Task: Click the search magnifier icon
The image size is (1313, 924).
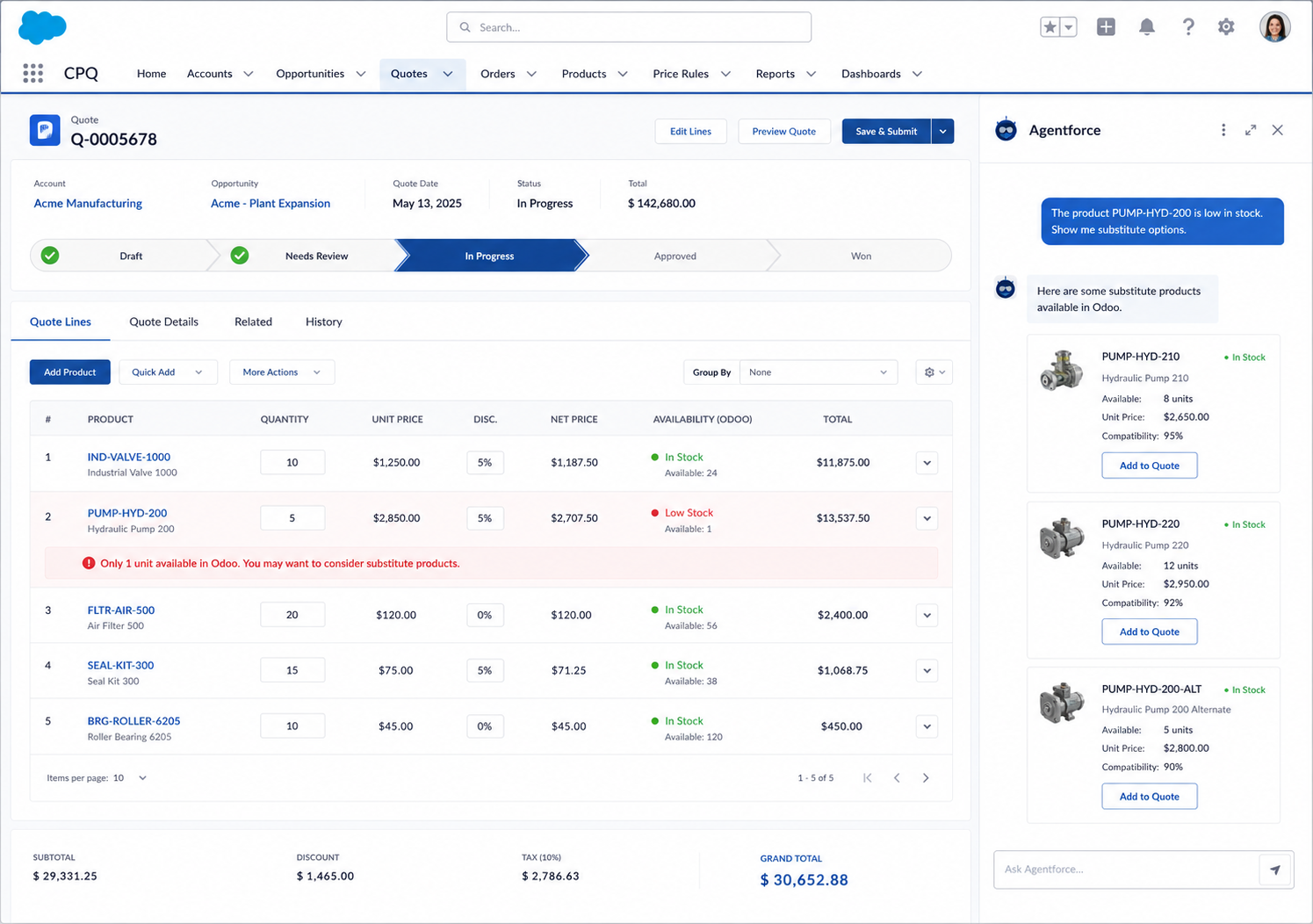Action: tap(465, 27)
